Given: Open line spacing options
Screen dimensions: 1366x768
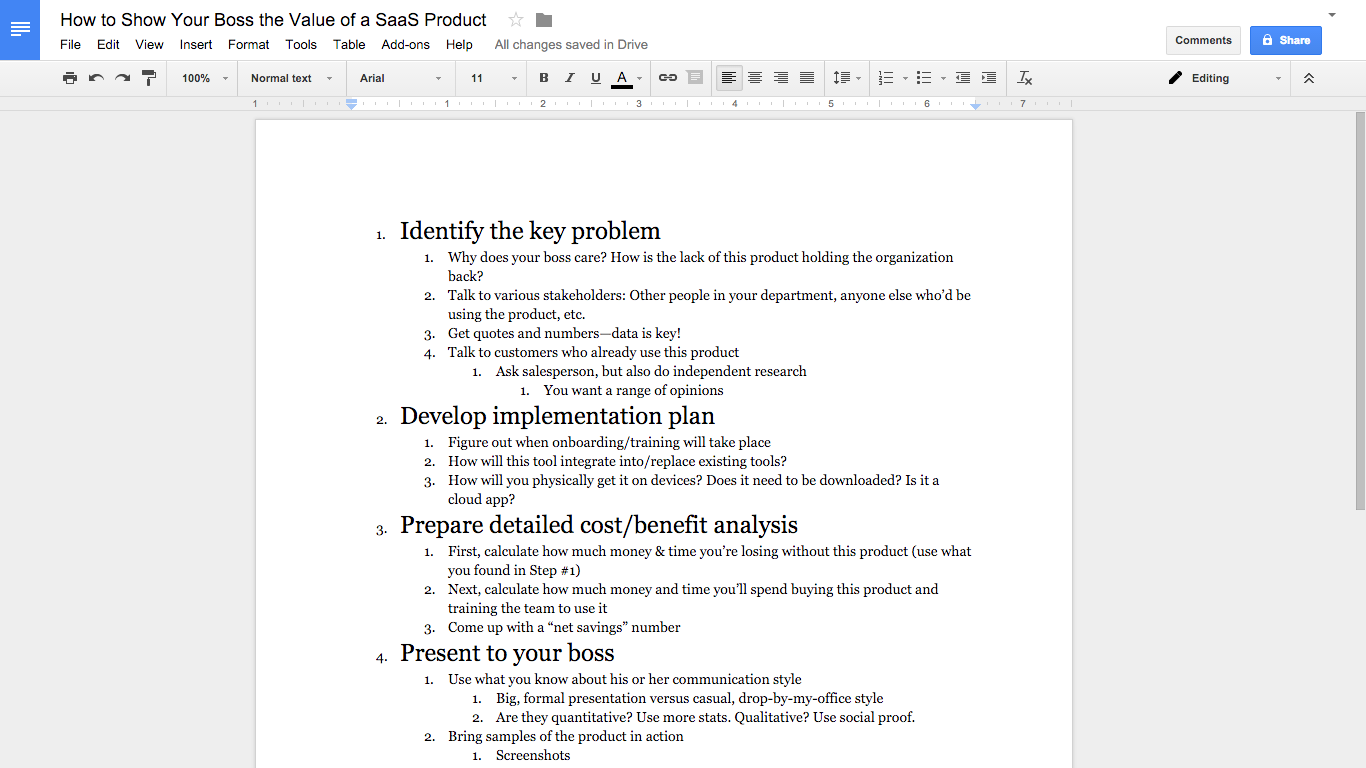Looking at the screenshot, I should (847, 78).
